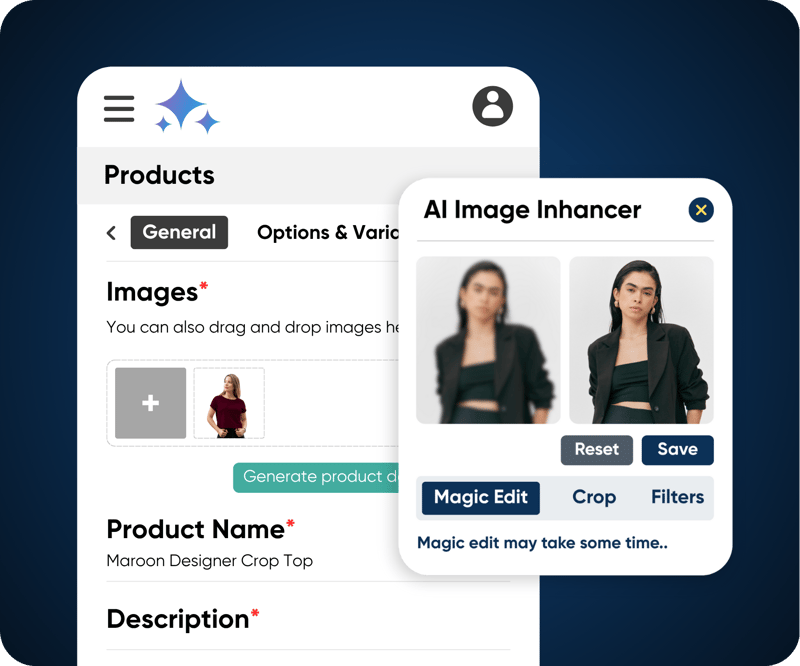
Task: Select the Magic Edit tab
Action: coord(481,498)
